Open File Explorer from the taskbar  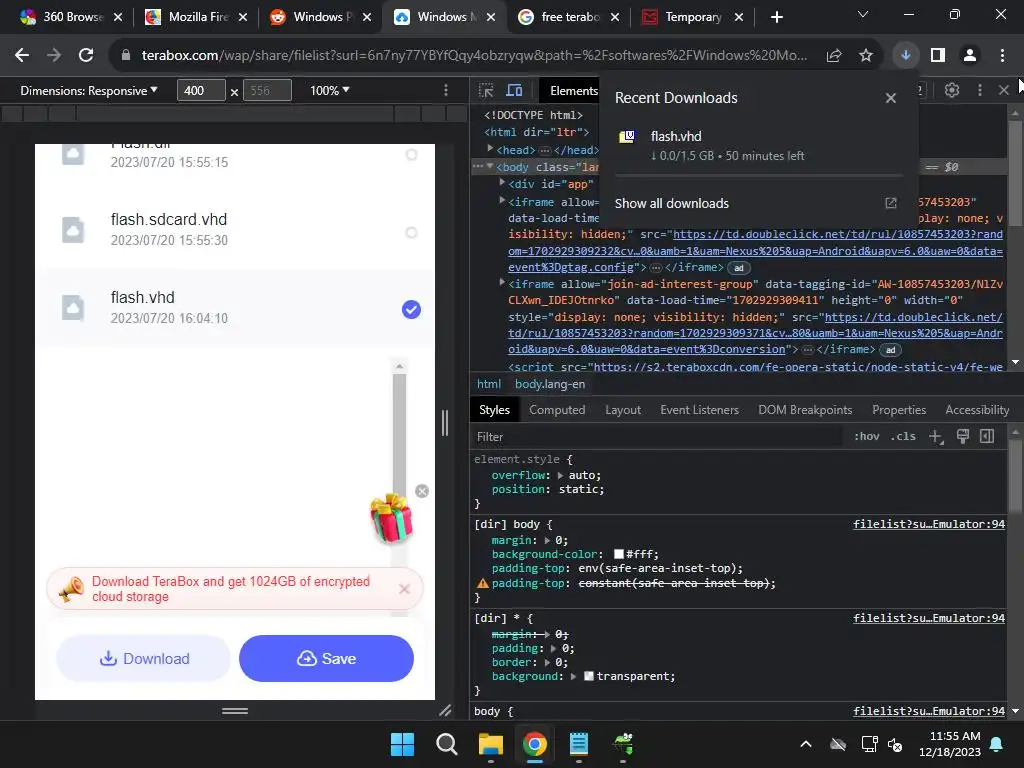pos(490,744)
